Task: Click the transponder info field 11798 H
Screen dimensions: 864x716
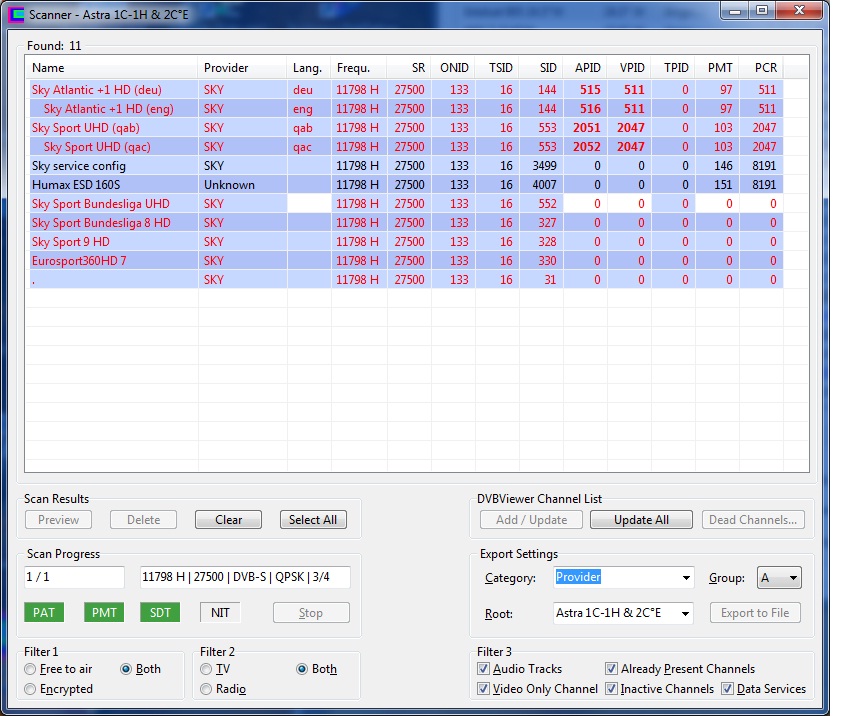Action: tap(245, 577)
